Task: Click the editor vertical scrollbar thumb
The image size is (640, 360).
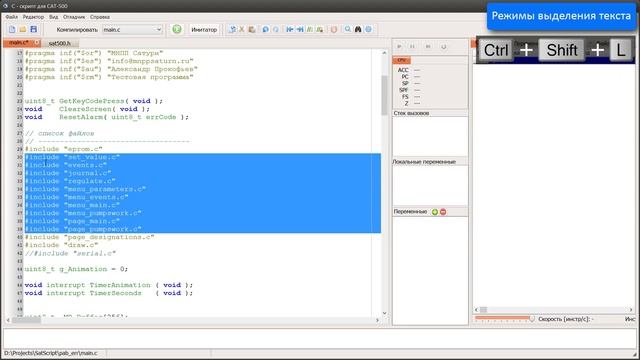Action: coord(384,95)
